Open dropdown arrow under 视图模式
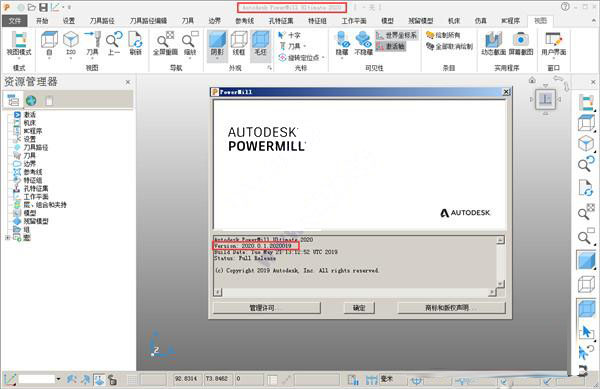The height and width of the screenshot is (389, 600). [x=19, y=59]
